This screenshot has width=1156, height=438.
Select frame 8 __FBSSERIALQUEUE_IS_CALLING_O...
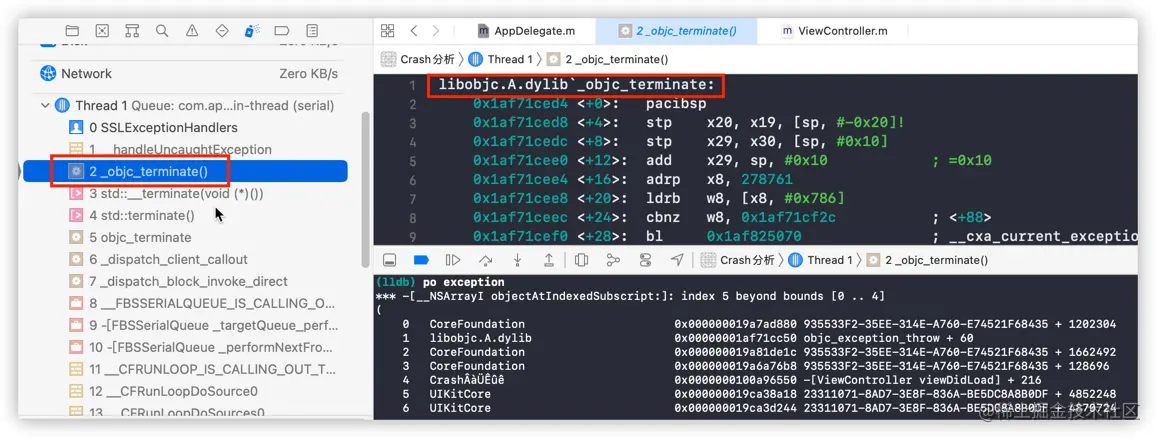click(186, 303)
